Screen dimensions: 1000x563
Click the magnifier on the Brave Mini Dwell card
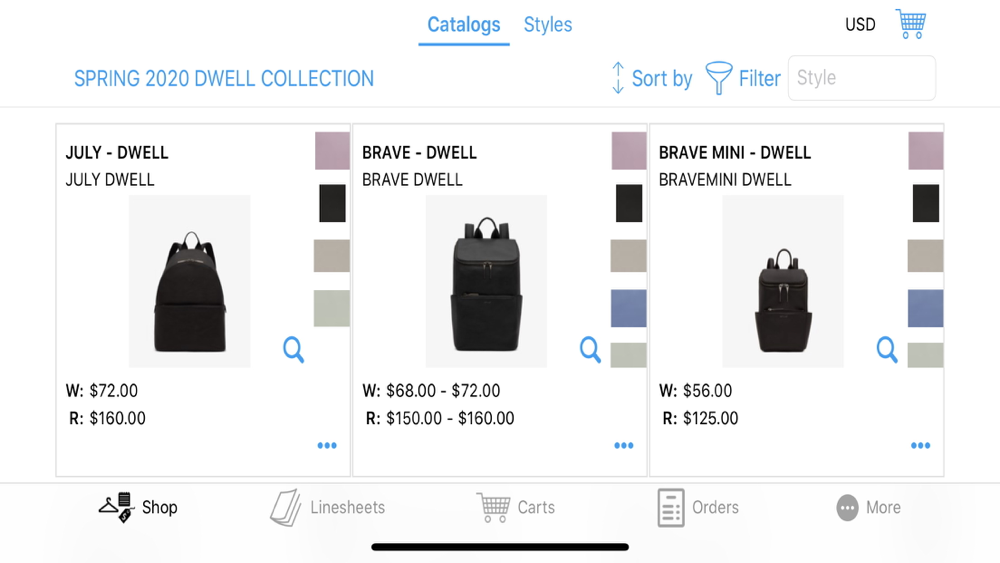coord(886,349)
